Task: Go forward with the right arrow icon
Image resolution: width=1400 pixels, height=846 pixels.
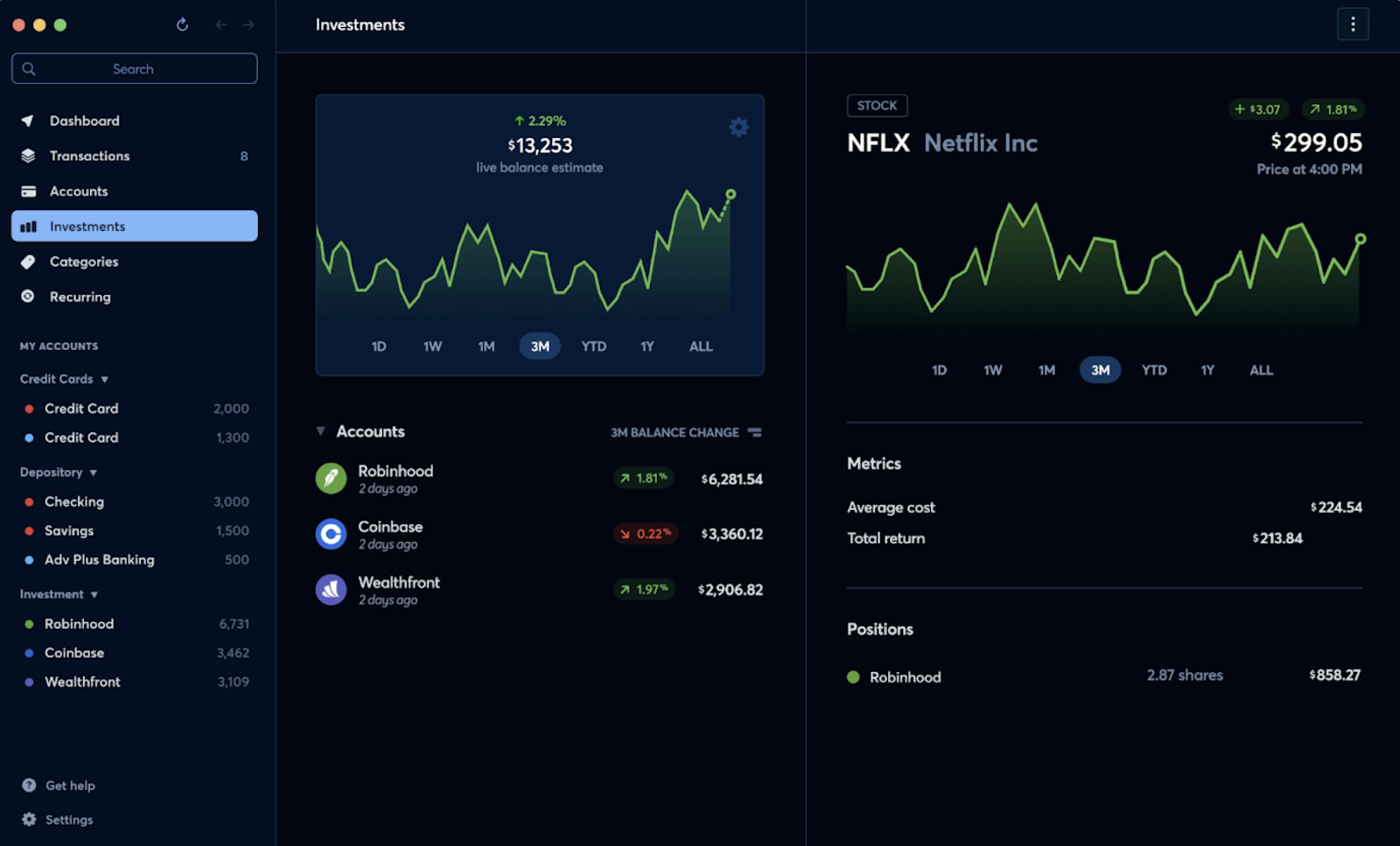Action: click(x=248, y=24)
